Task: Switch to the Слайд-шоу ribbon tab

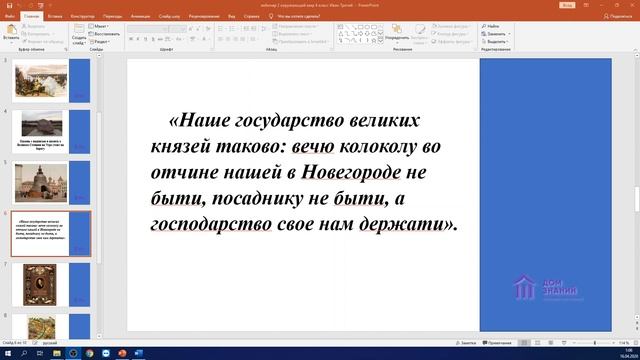Action: 169,16
